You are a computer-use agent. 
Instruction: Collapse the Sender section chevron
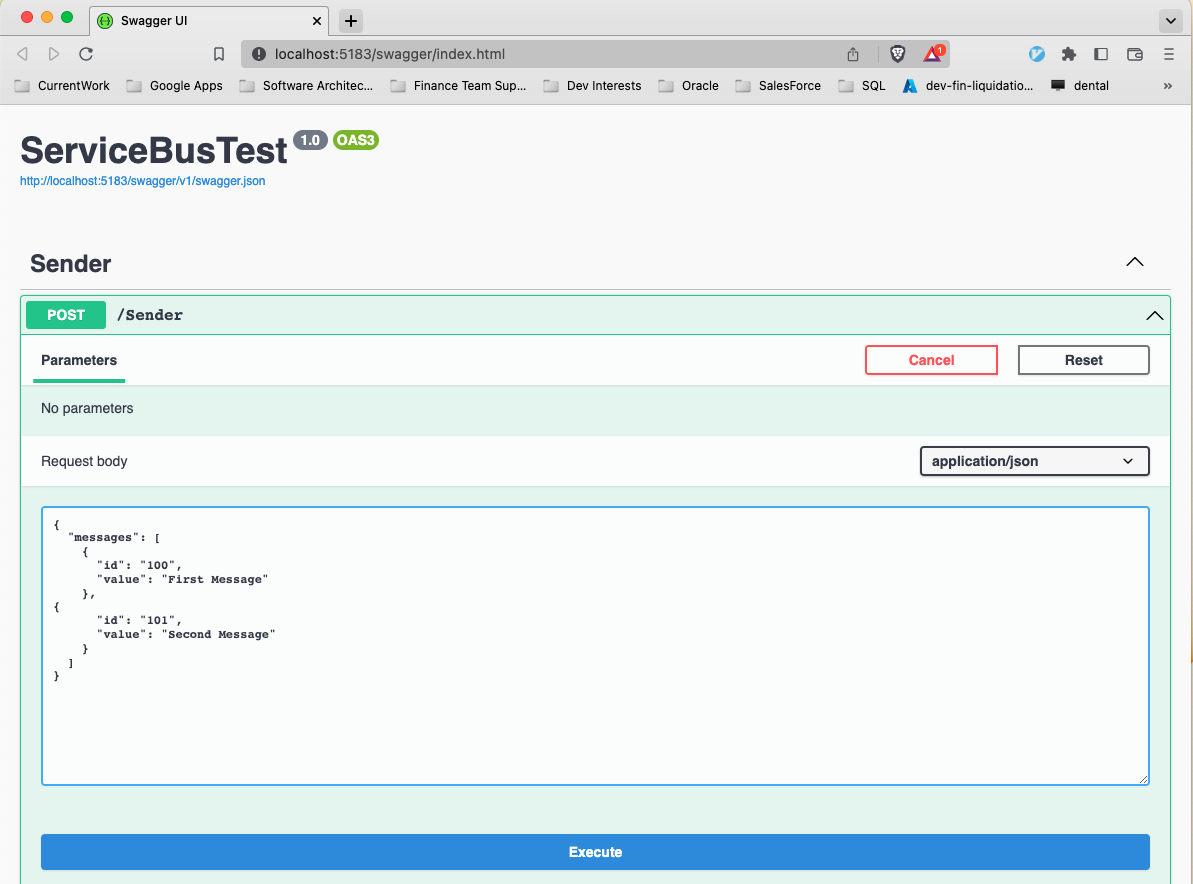click(1134, 262)
